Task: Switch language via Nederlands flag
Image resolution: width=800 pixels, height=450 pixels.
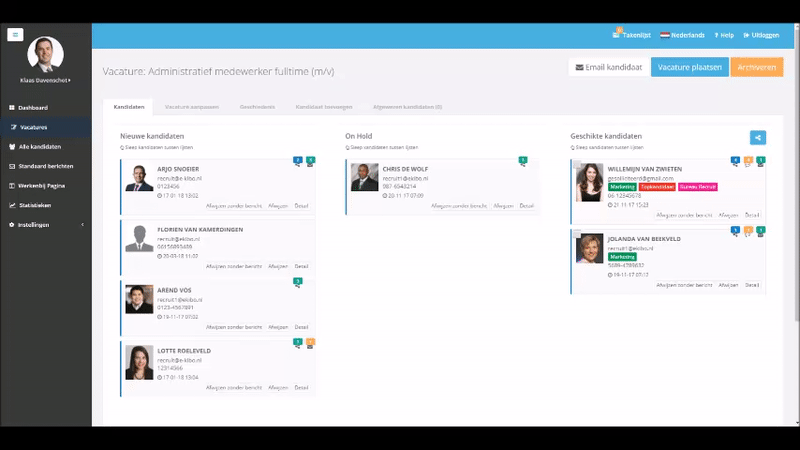Action: pyautogui.click(x=682, y=35)
